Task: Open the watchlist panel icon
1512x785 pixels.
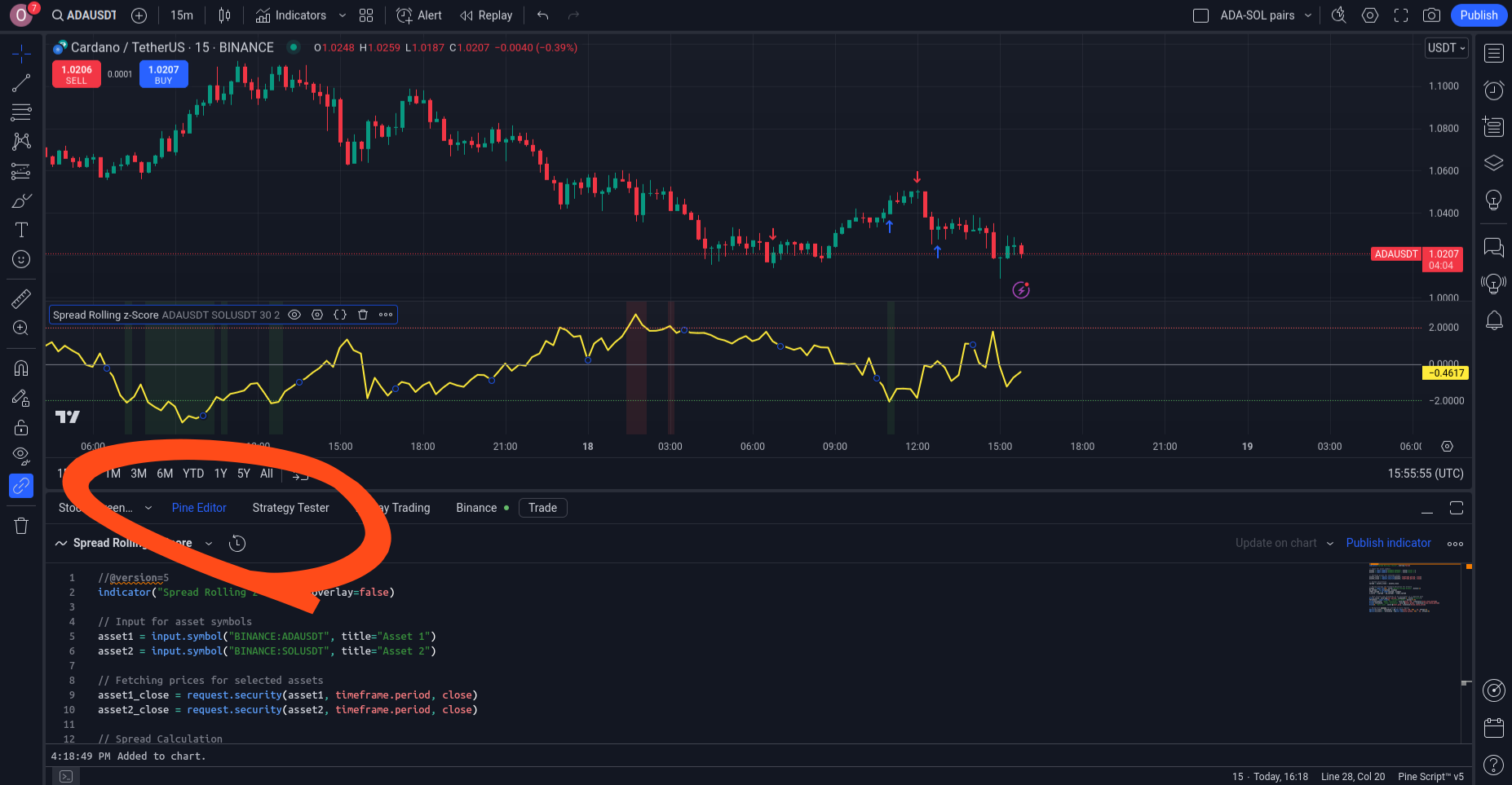Action: click(1494, 54)
